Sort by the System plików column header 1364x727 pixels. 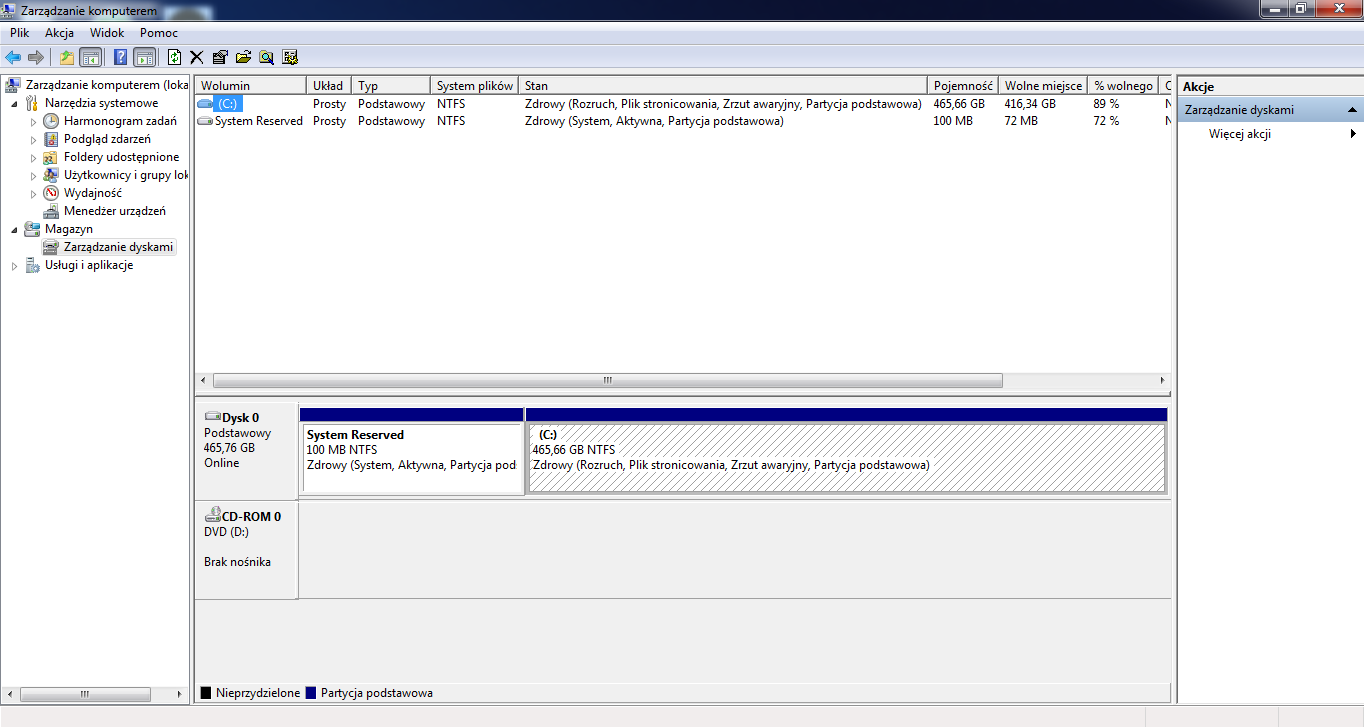coord(475,86)
